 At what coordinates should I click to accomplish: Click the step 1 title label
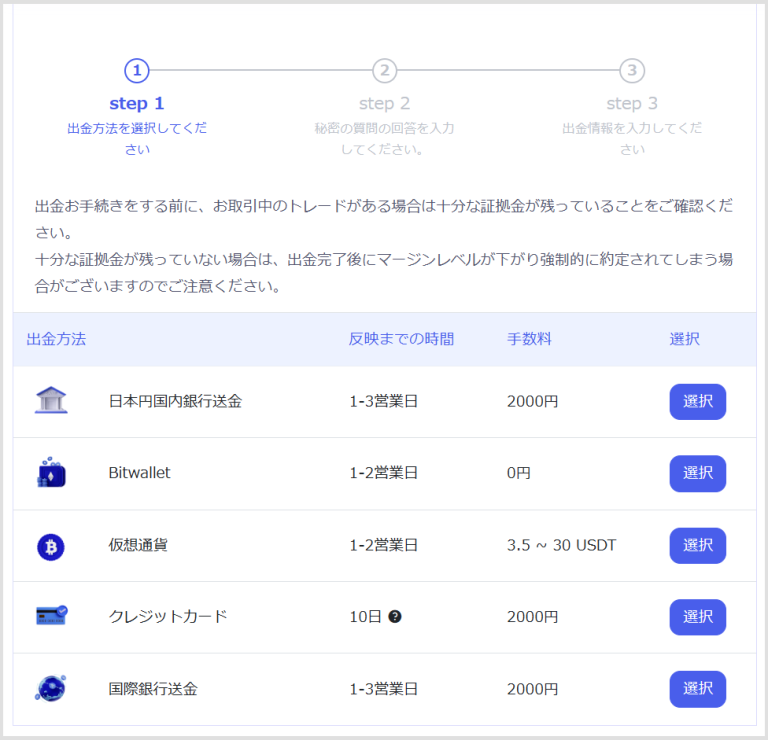coord(137,103)
